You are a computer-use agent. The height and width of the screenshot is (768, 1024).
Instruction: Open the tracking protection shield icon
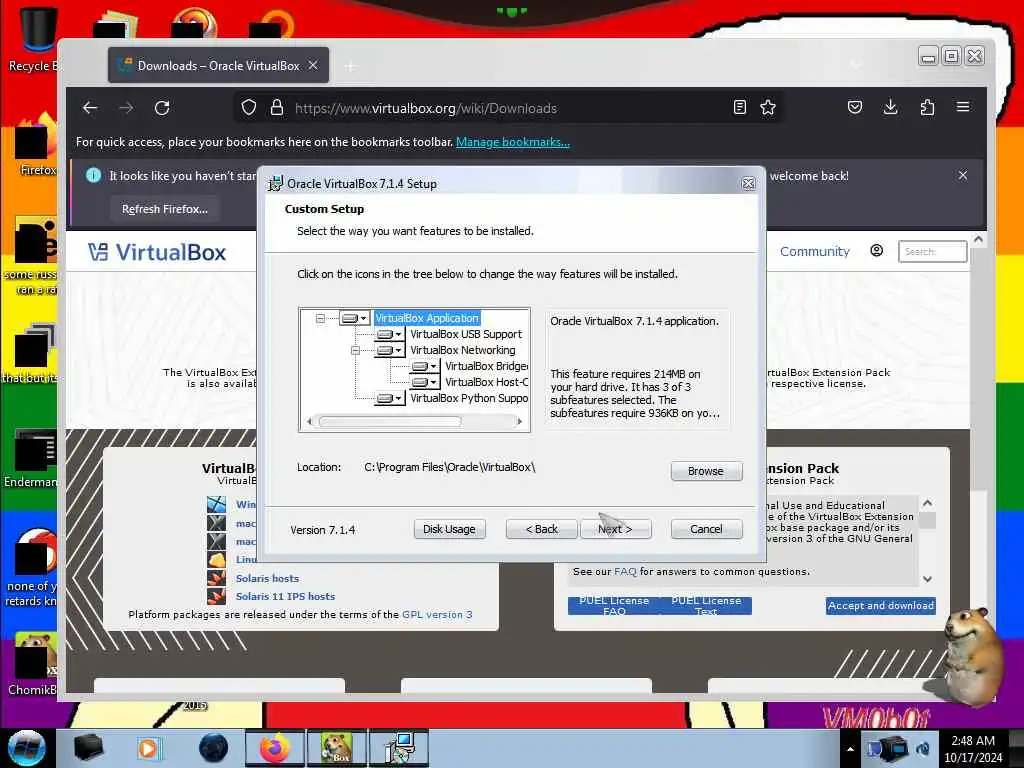[x=249, y=108]
